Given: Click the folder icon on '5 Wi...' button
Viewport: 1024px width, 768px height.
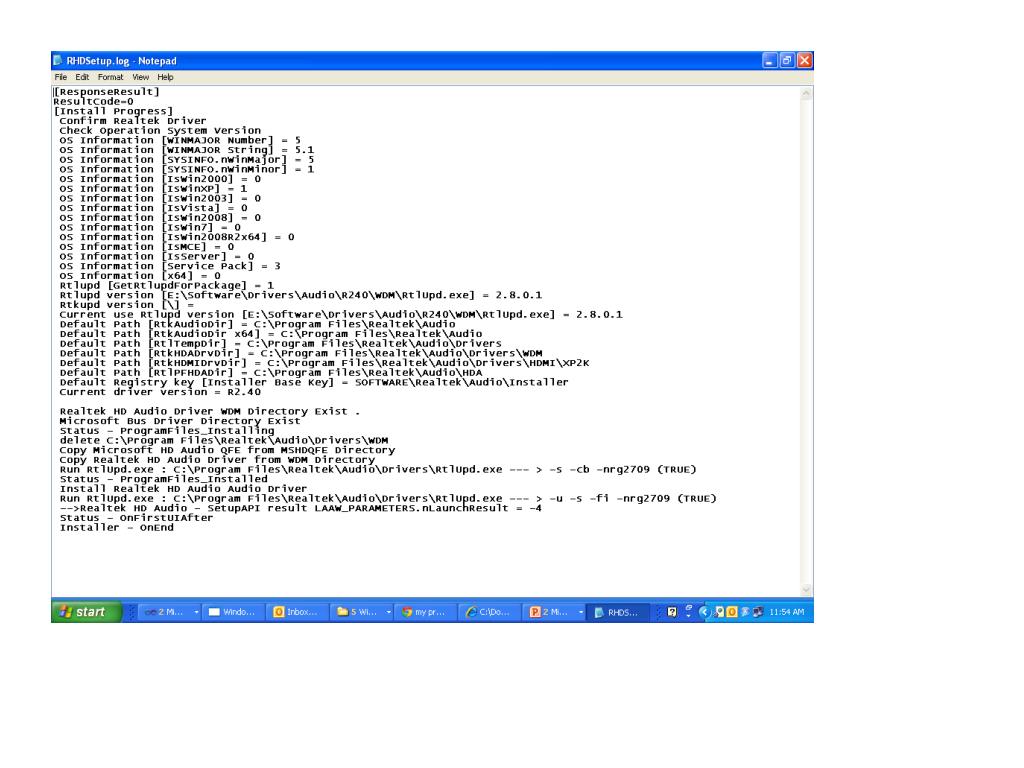Looking at the screenshot, I should click(x=342, y=612).
